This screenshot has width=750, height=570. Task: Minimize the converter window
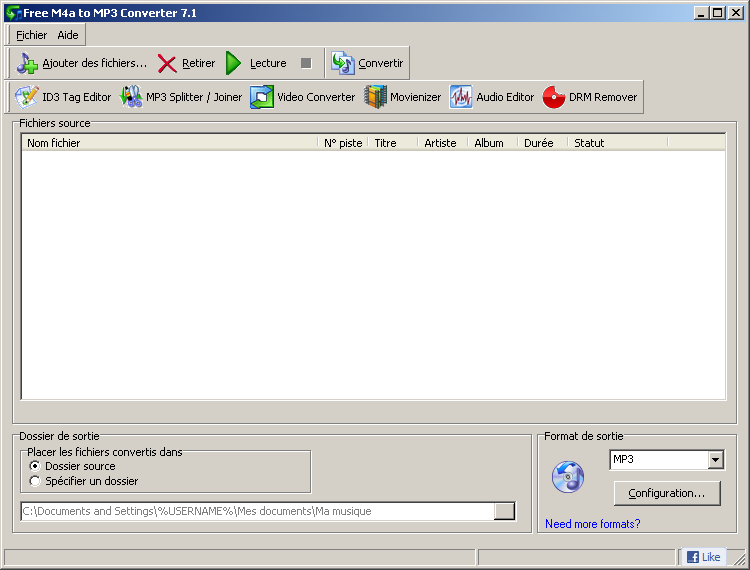point(701,13)
